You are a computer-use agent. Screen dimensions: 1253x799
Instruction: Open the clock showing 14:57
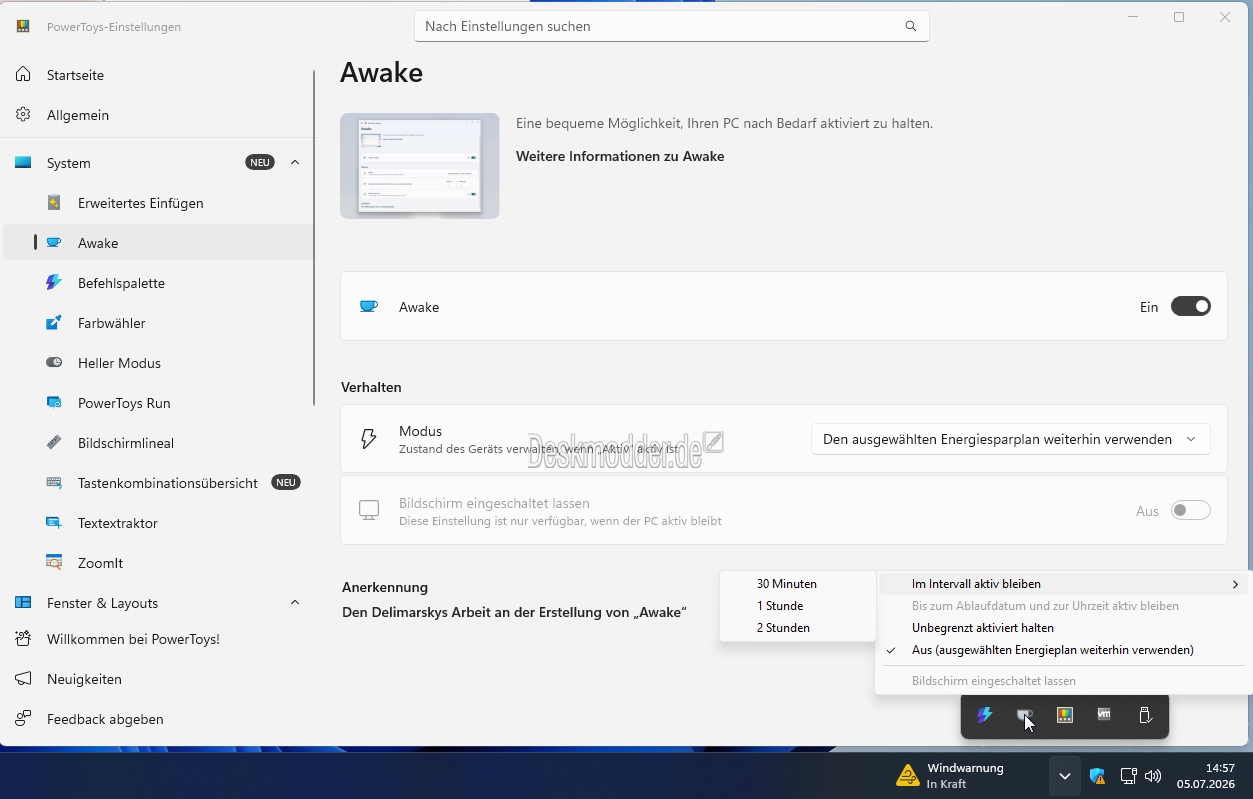pos(1205,776)
